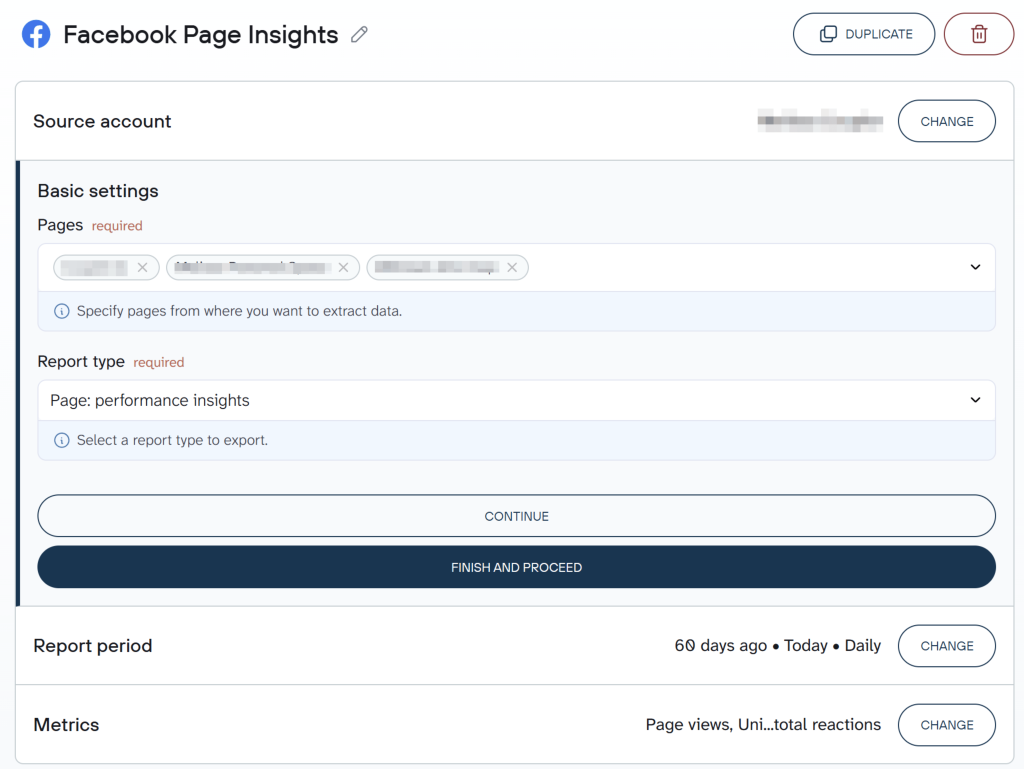Change the Metrics selection
Screen dimensions: 1024x769
click(946, 725)
